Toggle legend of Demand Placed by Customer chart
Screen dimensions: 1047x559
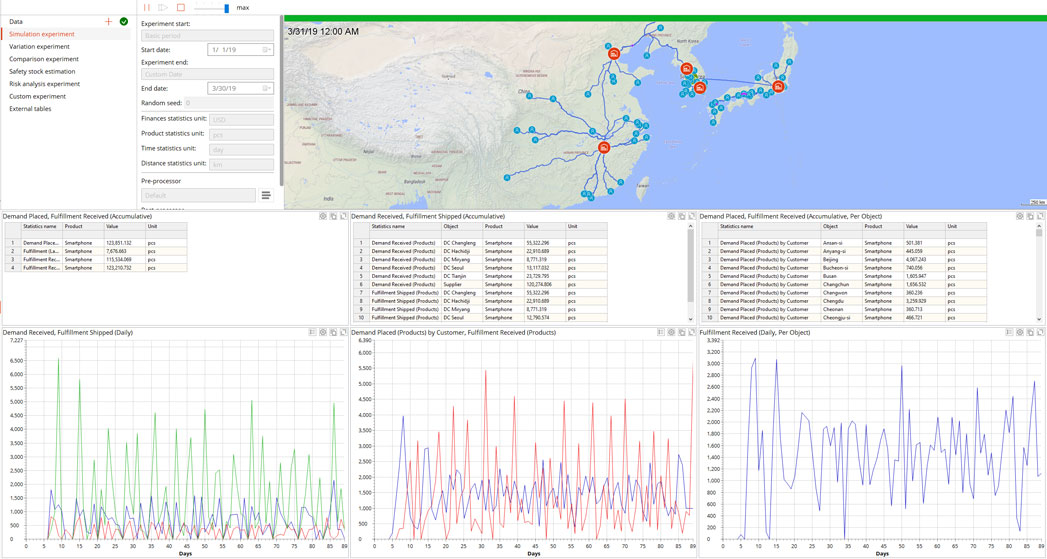point(660,332)
